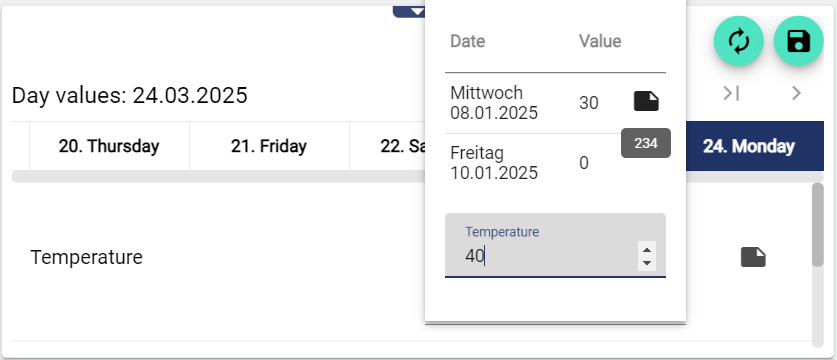
Task: Select the 20. Thursday column
Action: pyautogui.click(x=109, y=146)
